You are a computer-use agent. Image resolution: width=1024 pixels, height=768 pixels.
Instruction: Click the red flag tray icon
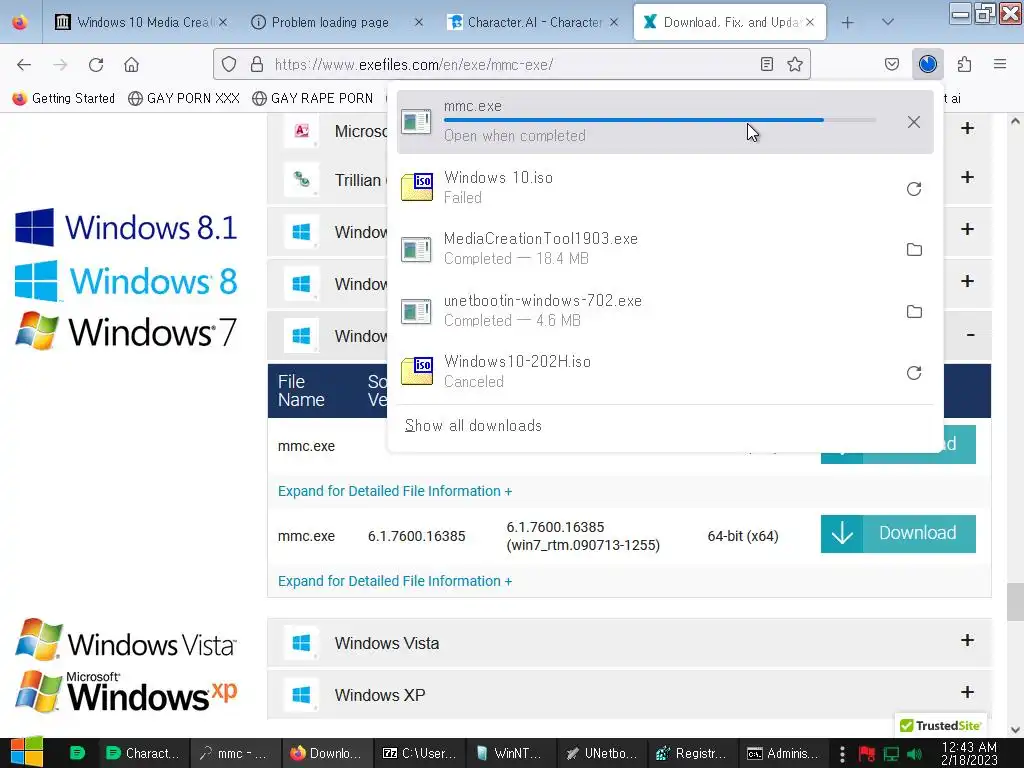click(867, 754)
